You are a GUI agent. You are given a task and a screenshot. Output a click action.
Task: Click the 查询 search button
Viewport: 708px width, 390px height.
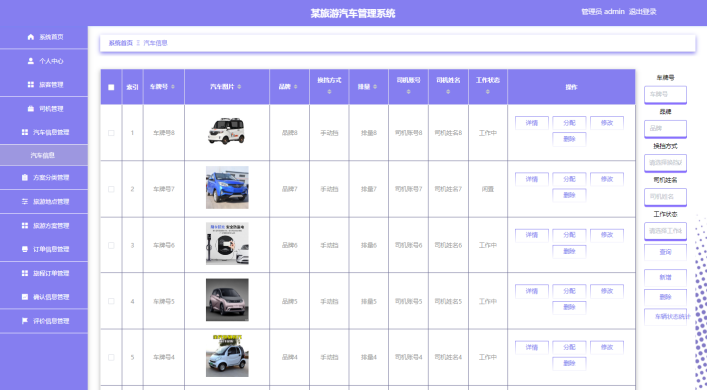click(x=665, y=252)
